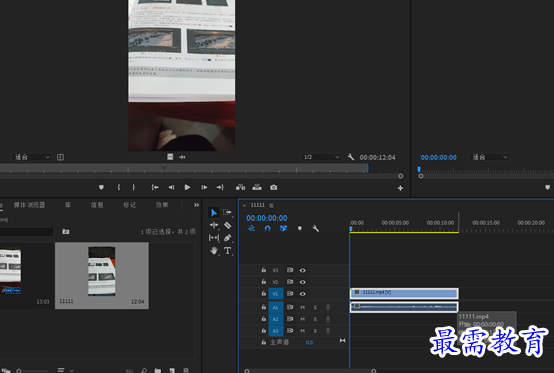Screen dimensions: 554x373
Task: Select the Track Select Forward tool
Action: pos(228,212)
